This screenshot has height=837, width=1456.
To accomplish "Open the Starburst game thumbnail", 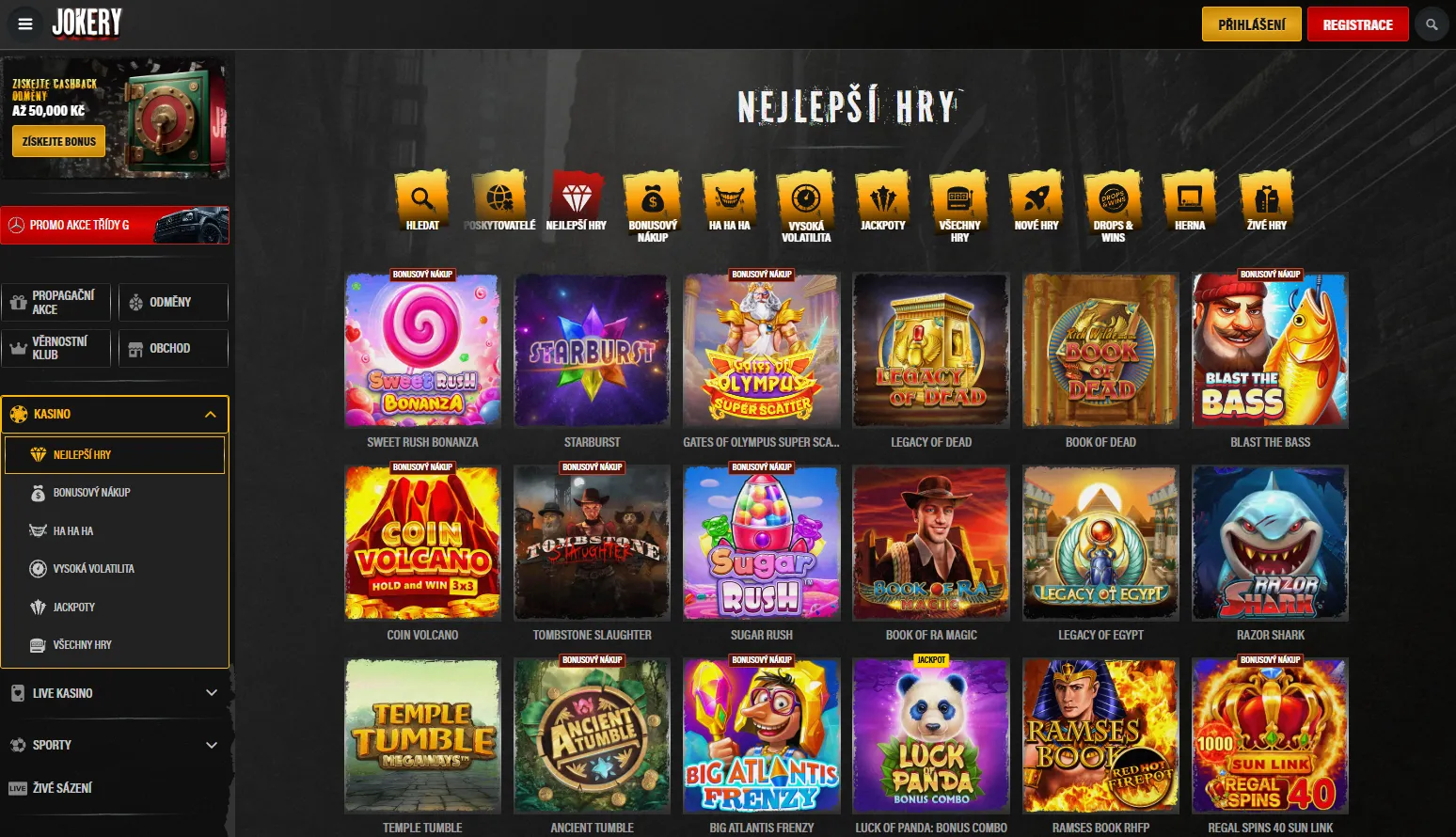I will coord(592,351).
